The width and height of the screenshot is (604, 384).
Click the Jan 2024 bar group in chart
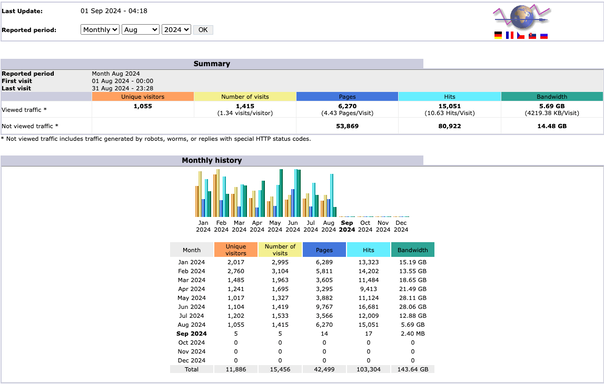[x=203, y=194]
